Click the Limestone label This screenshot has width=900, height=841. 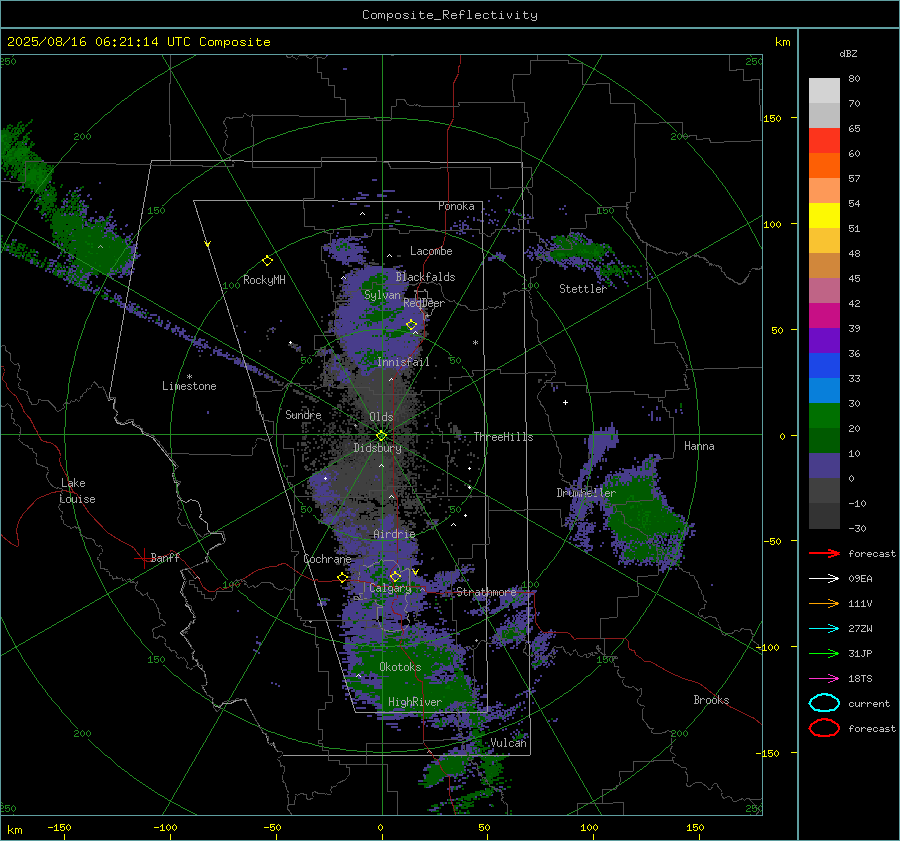coord(189,386)
